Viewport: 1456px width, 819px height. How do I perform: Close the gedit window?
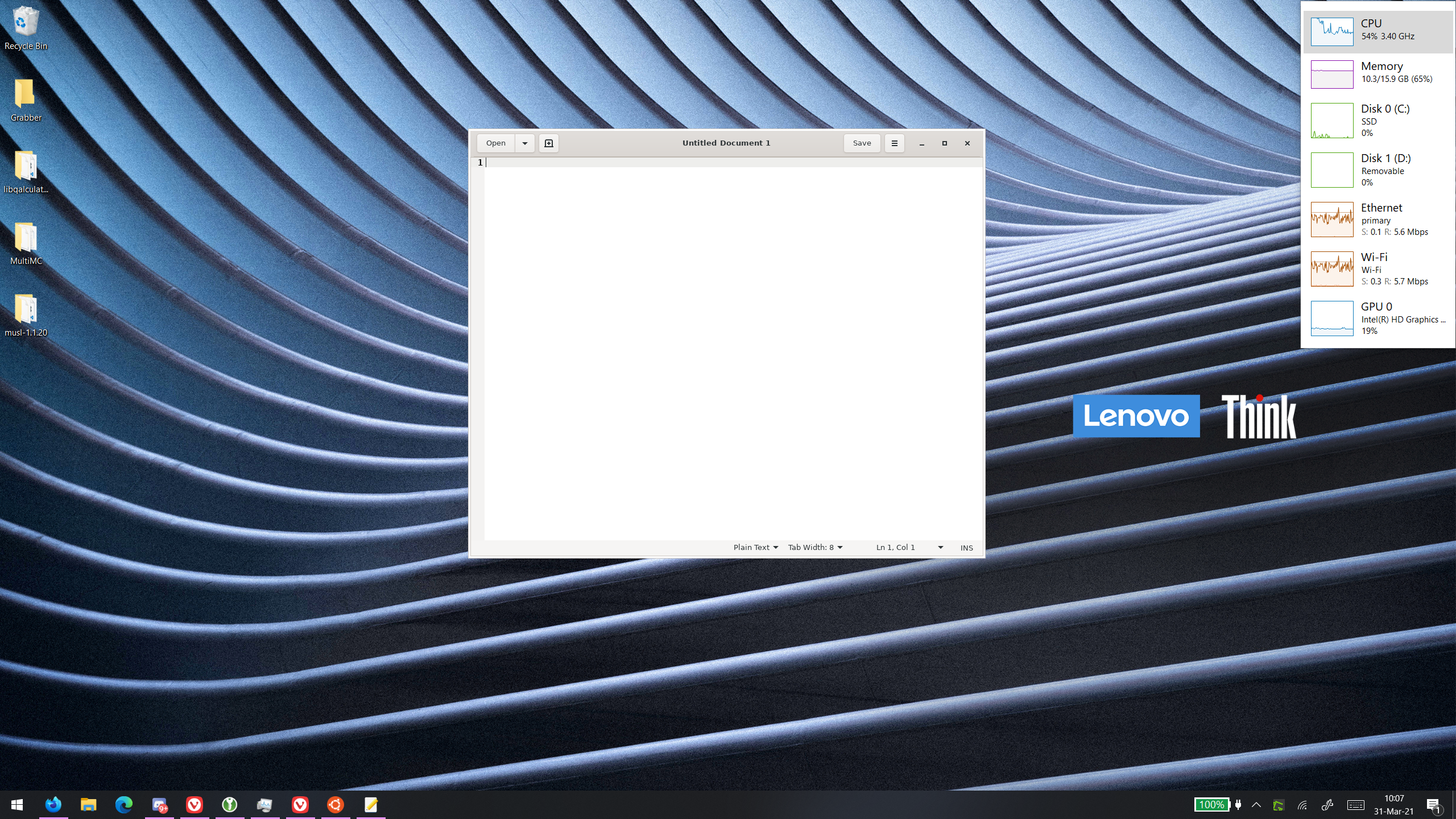pyautogui.click(x=967, y=143)
